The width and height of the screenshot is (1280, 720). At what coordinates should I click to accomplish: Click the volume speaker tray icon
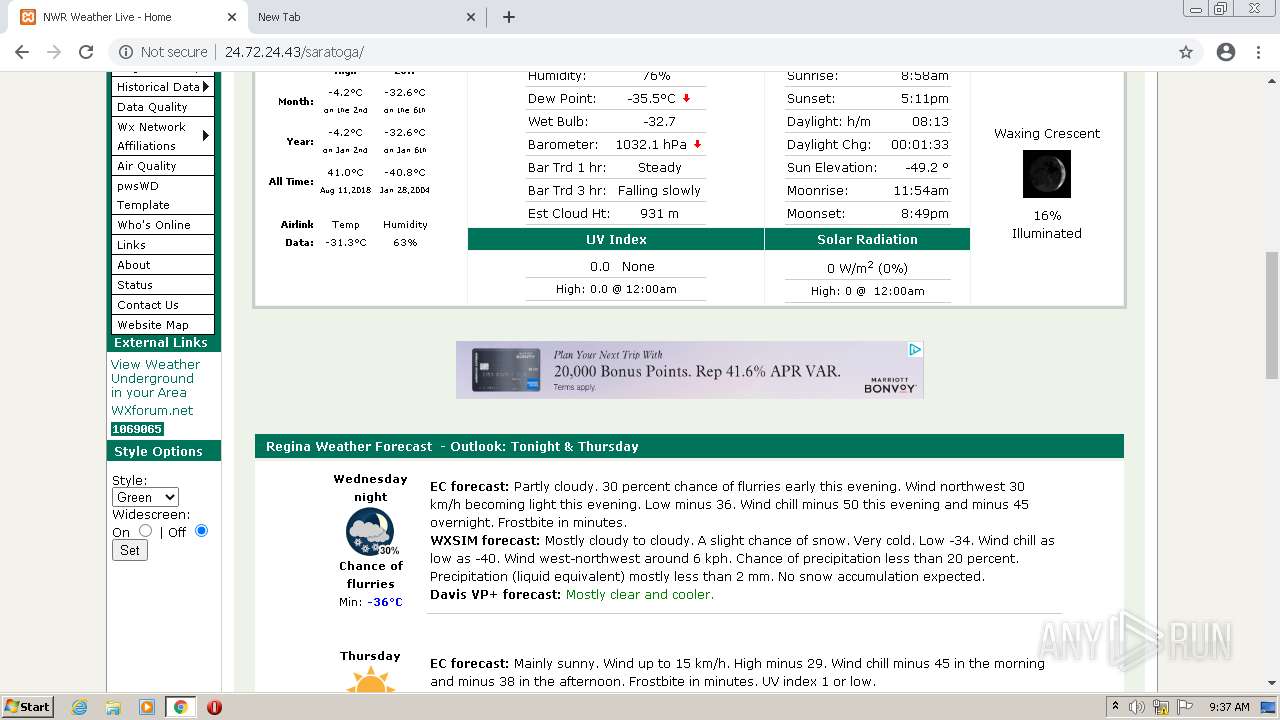click(1137, 707)
